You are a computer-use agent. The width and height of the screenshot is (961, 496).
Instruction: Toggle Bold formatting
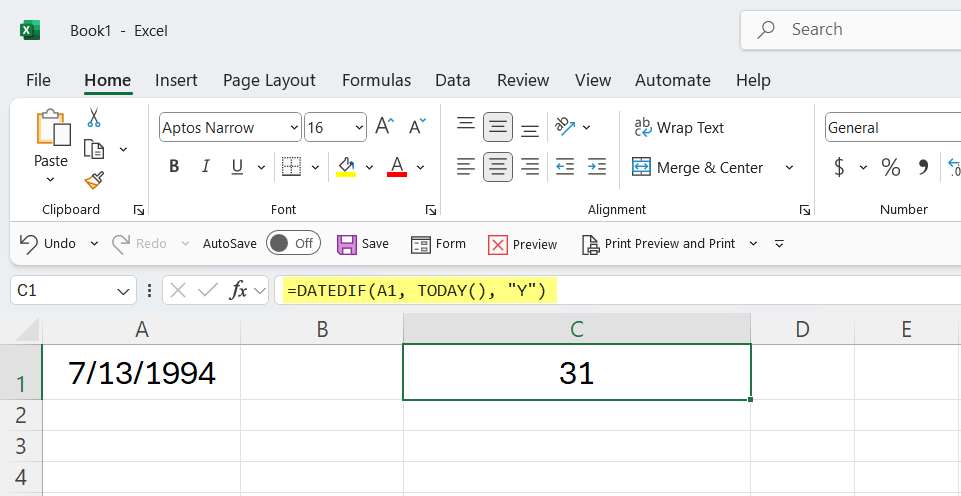(174, 167)
